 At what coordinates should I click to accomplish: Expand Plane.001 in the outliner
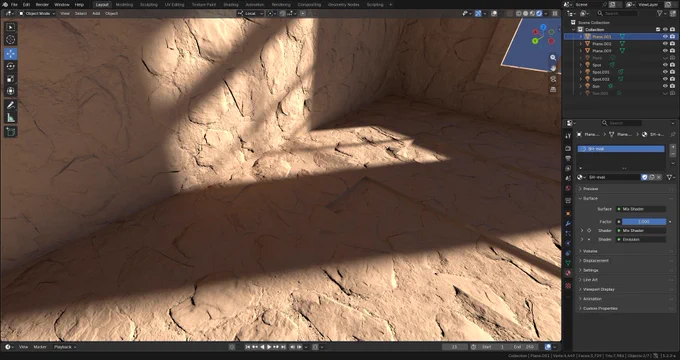581,37
